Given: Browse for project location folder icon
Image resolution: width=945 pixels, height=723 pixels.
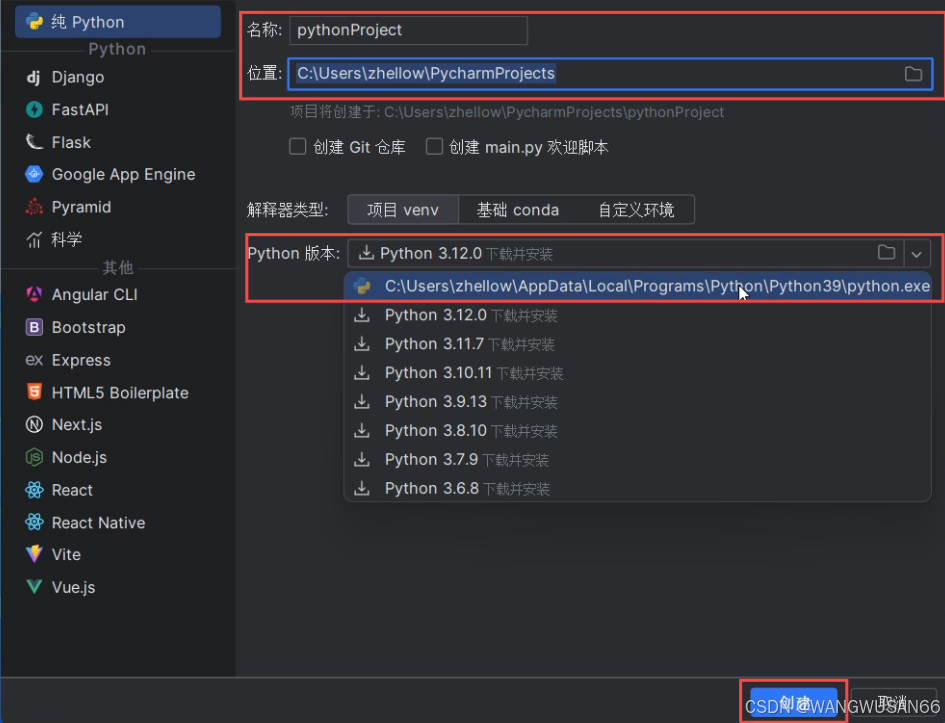Looking at the screenshot, I should tap(913, 74).
